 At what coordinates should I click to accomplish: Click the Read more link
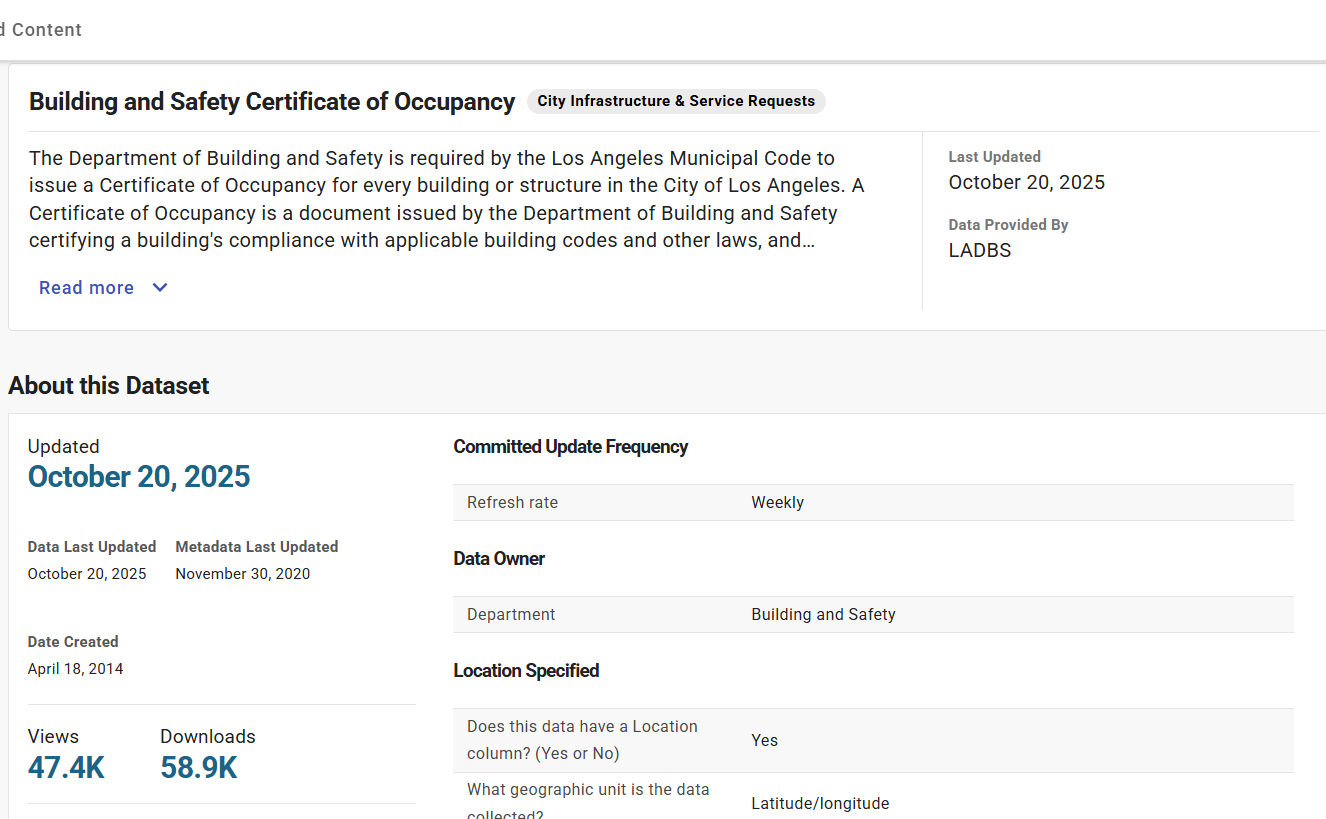click(87, 288)
